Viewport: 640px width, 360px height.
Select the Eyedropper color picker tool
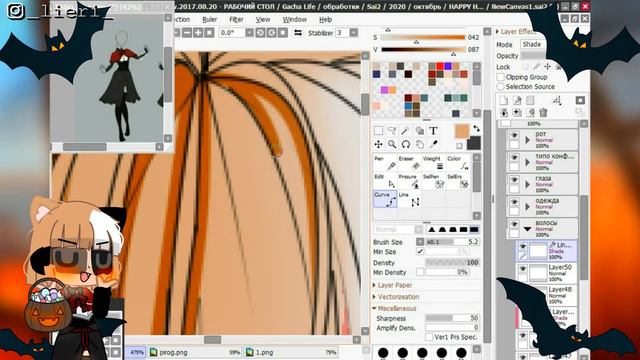(x=433, y=144)
